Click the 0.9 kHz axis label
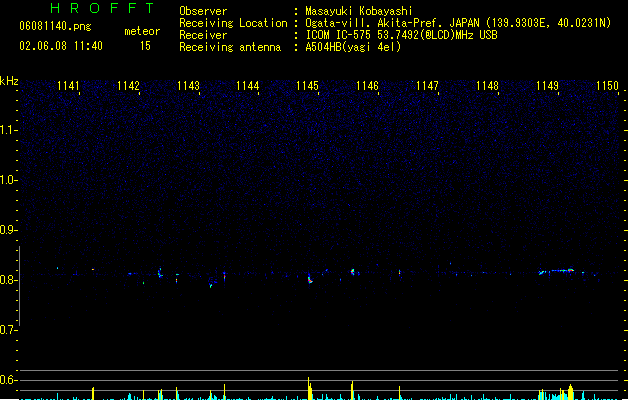The height and width of the screenshot is (400, 629). tap(8, 230)
